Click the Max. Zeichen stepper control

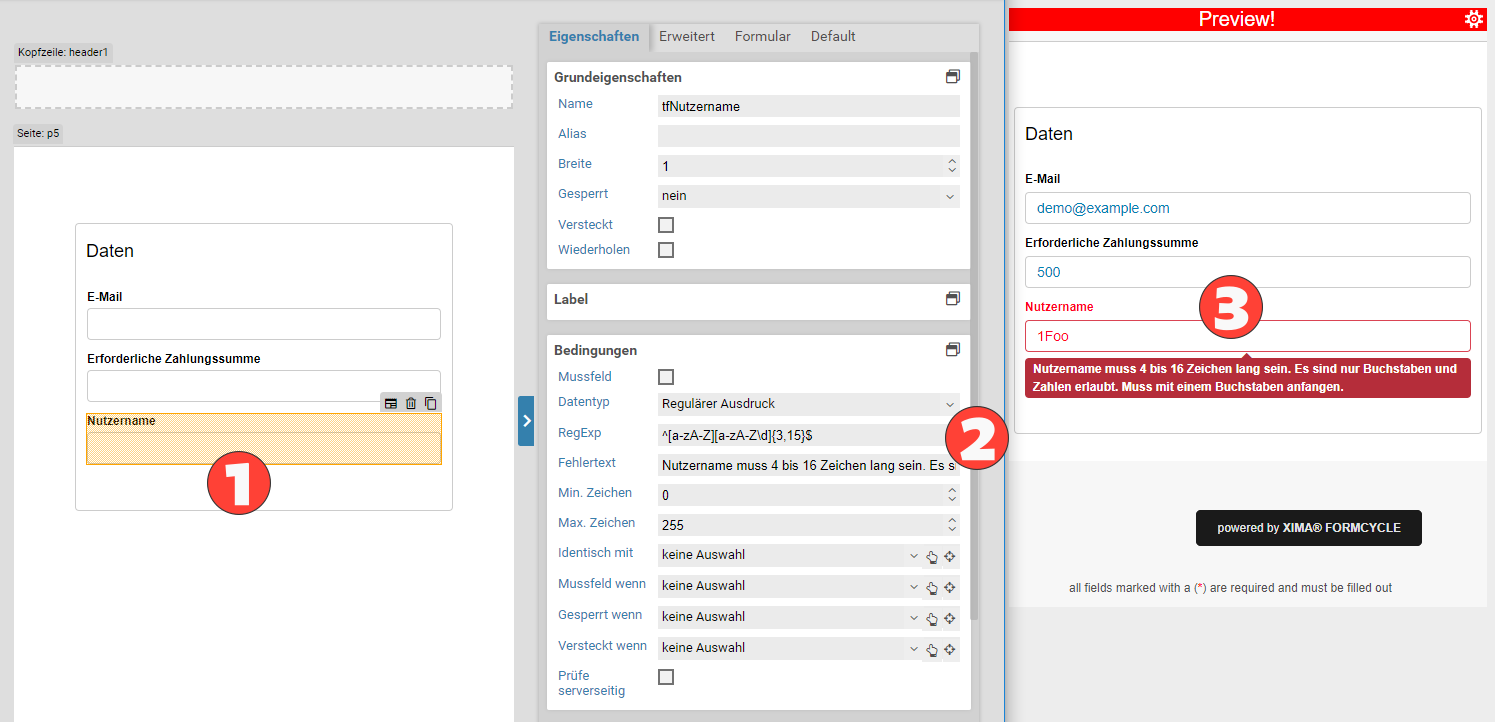[951, 524]
